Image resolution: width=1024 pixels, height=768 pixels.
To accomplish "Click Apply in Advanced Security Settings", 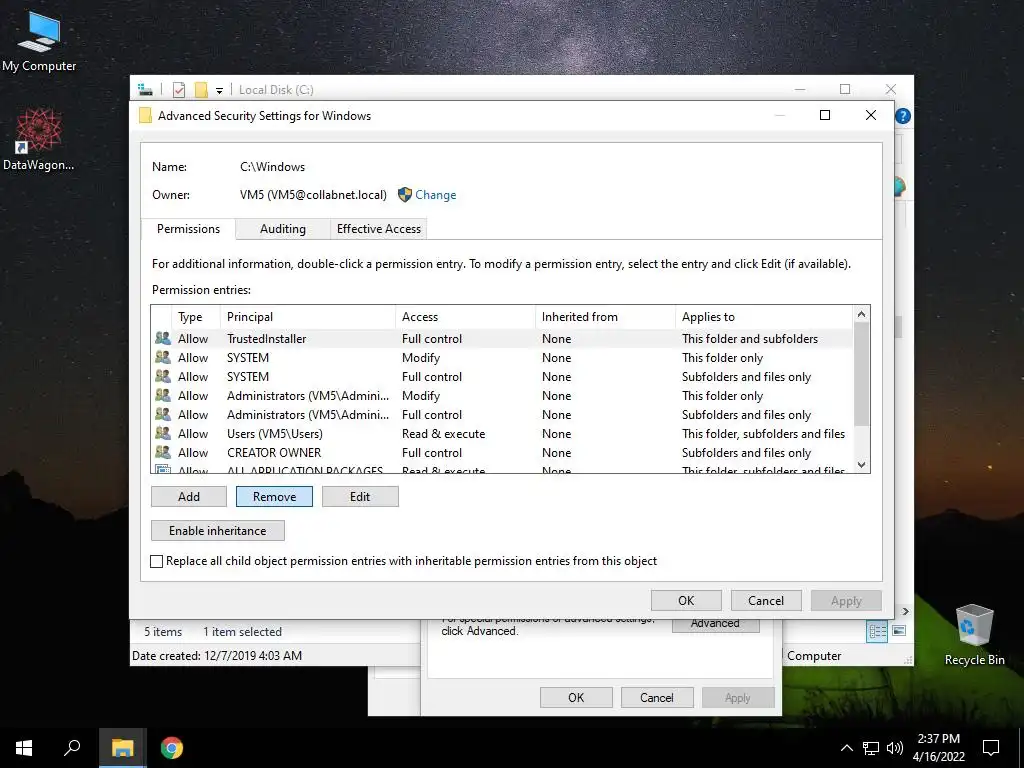I will [846, 600].
